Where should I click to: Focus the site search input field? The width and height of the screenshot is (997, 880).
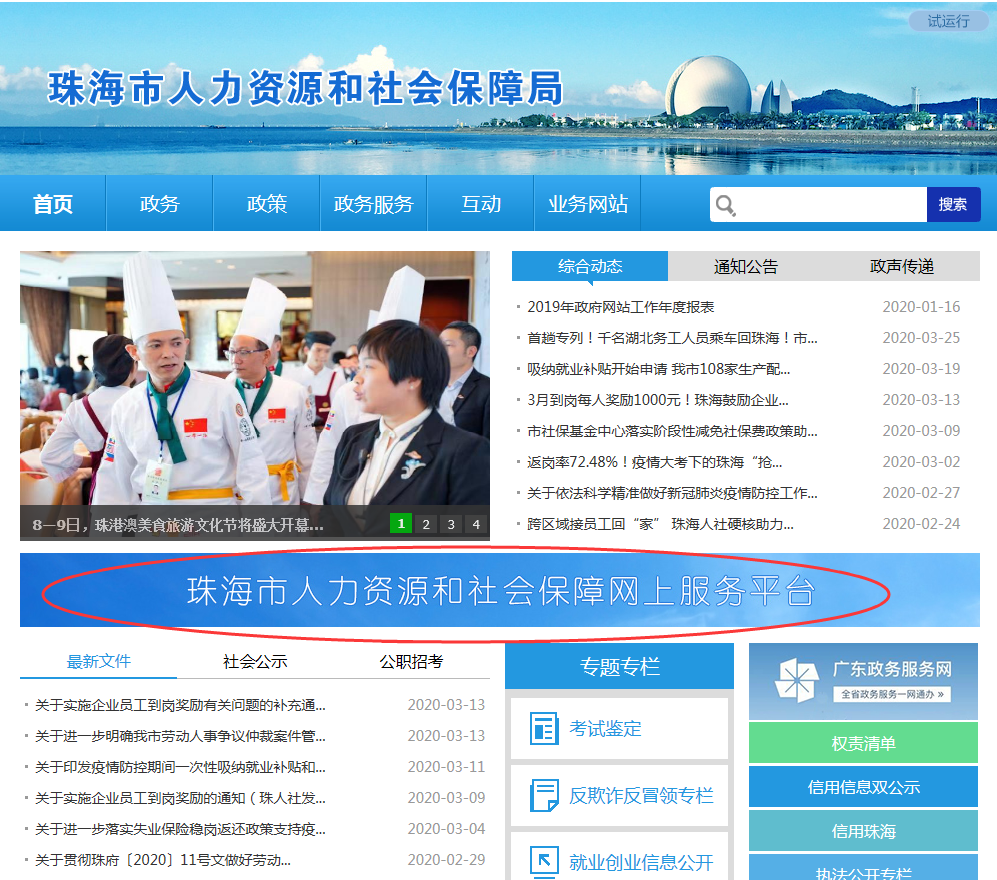[x=818, y=204]
